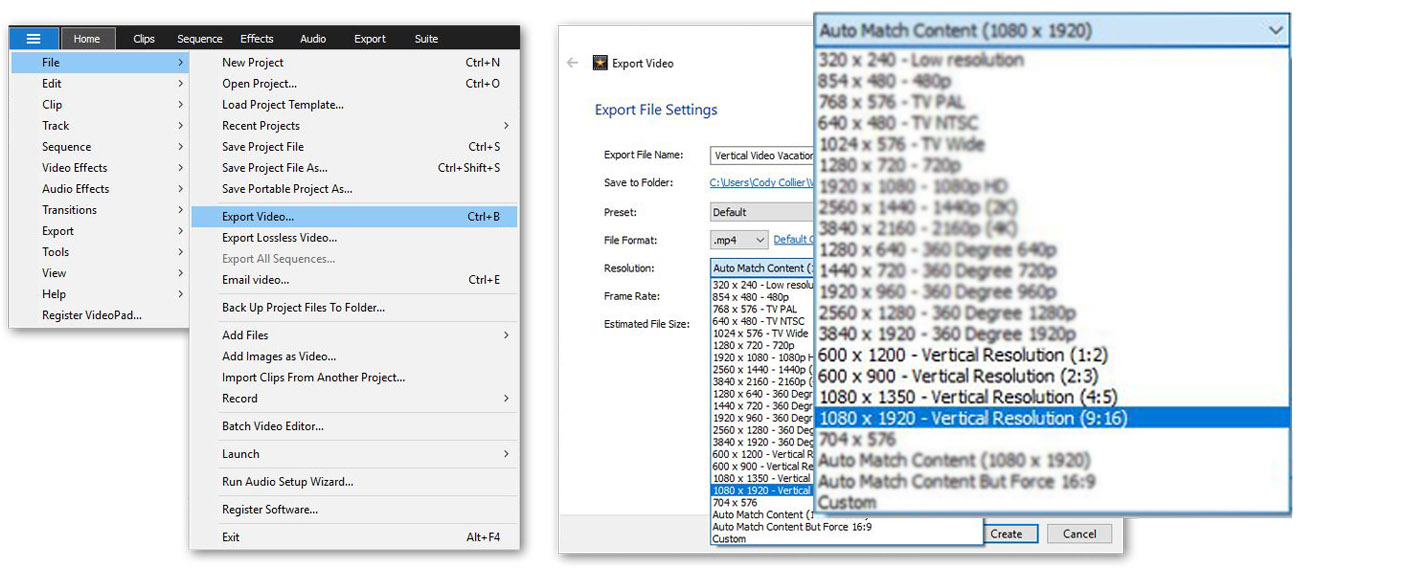Open the Resolution combo box in dialog
The height and width of the screenshot is (575, 1425).
(762, 268)
